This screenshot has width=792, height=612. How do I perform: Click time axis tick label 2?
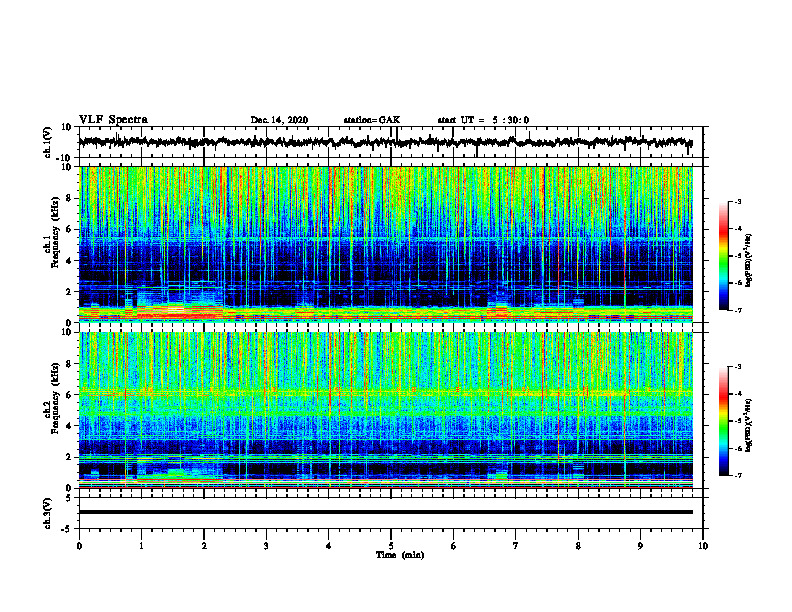[x=204, y=546]
